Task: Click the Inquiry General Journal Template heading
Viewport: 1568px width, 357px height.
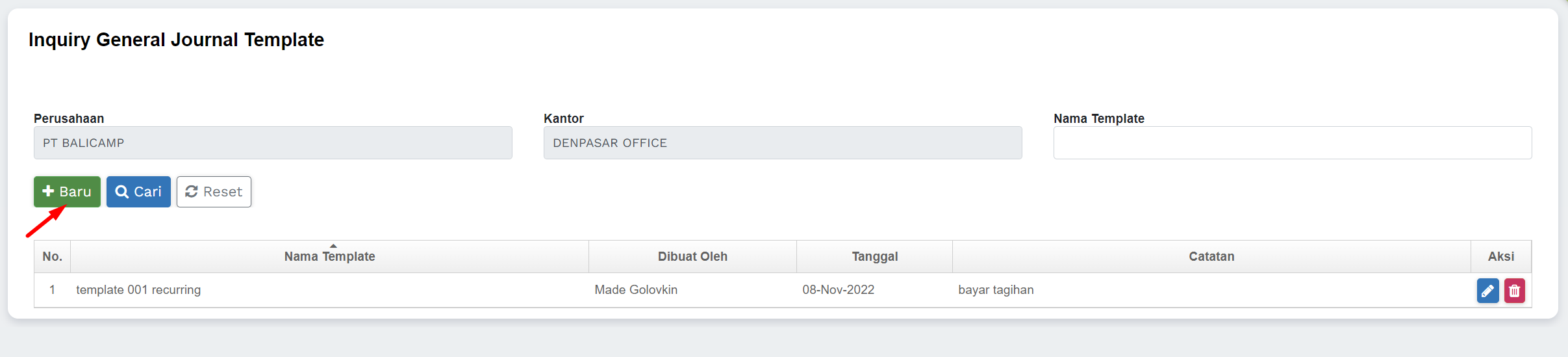Action: pyautogui.click(x=176, y=40)
